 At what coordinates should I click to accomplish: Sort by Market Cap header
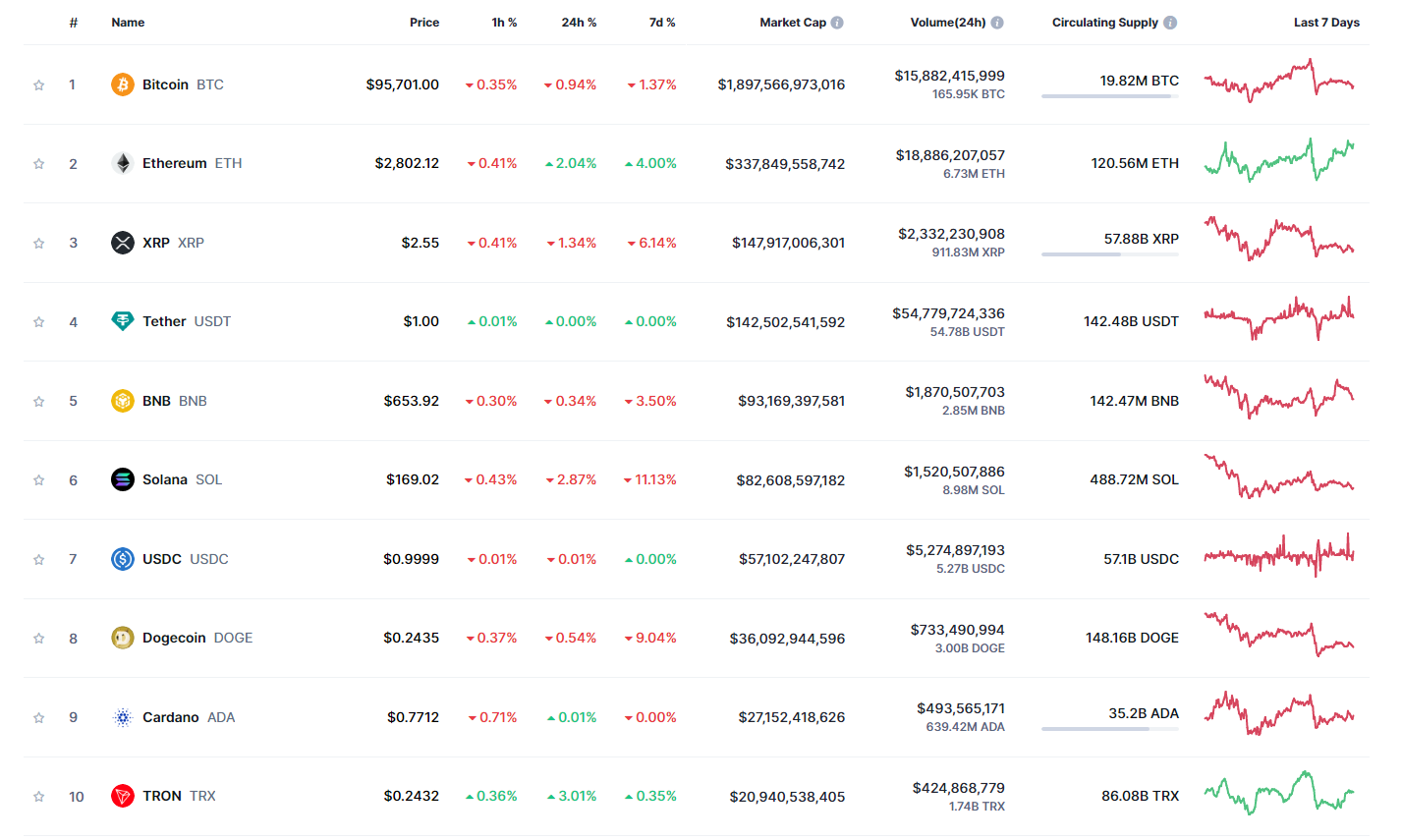click(793, 23)
